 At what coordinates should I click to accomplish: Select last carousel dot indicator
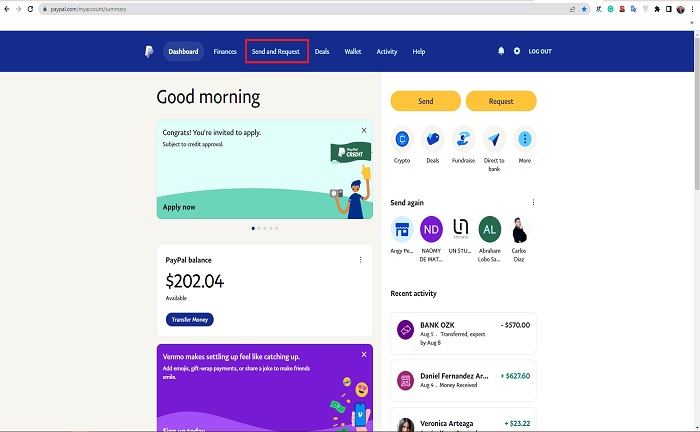click(276, 228)
